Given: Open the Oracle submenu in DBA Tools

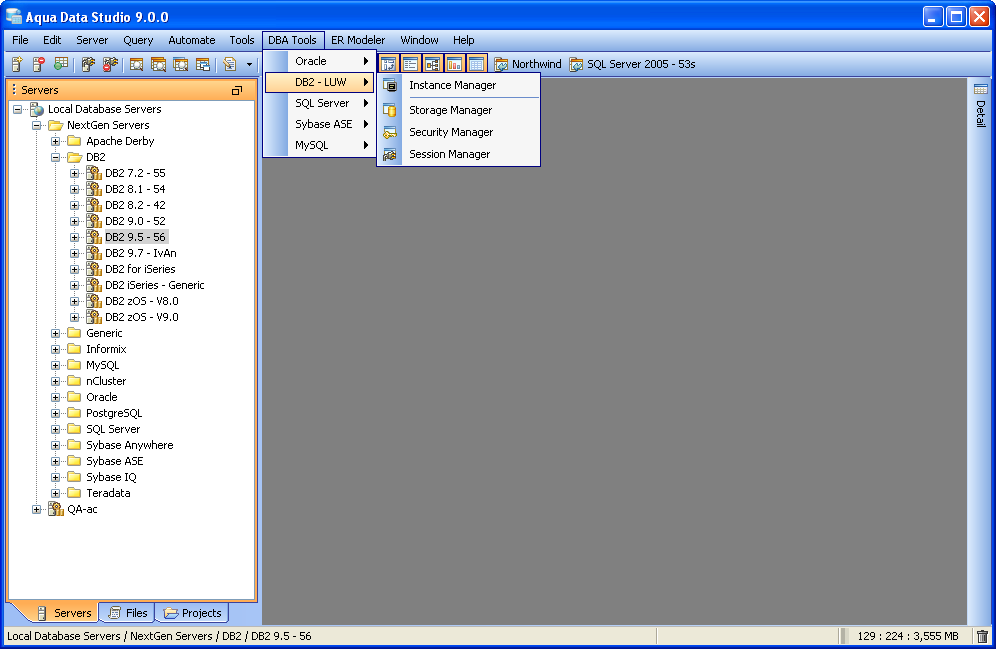Looking at the screenshot, I should point(320,61).
